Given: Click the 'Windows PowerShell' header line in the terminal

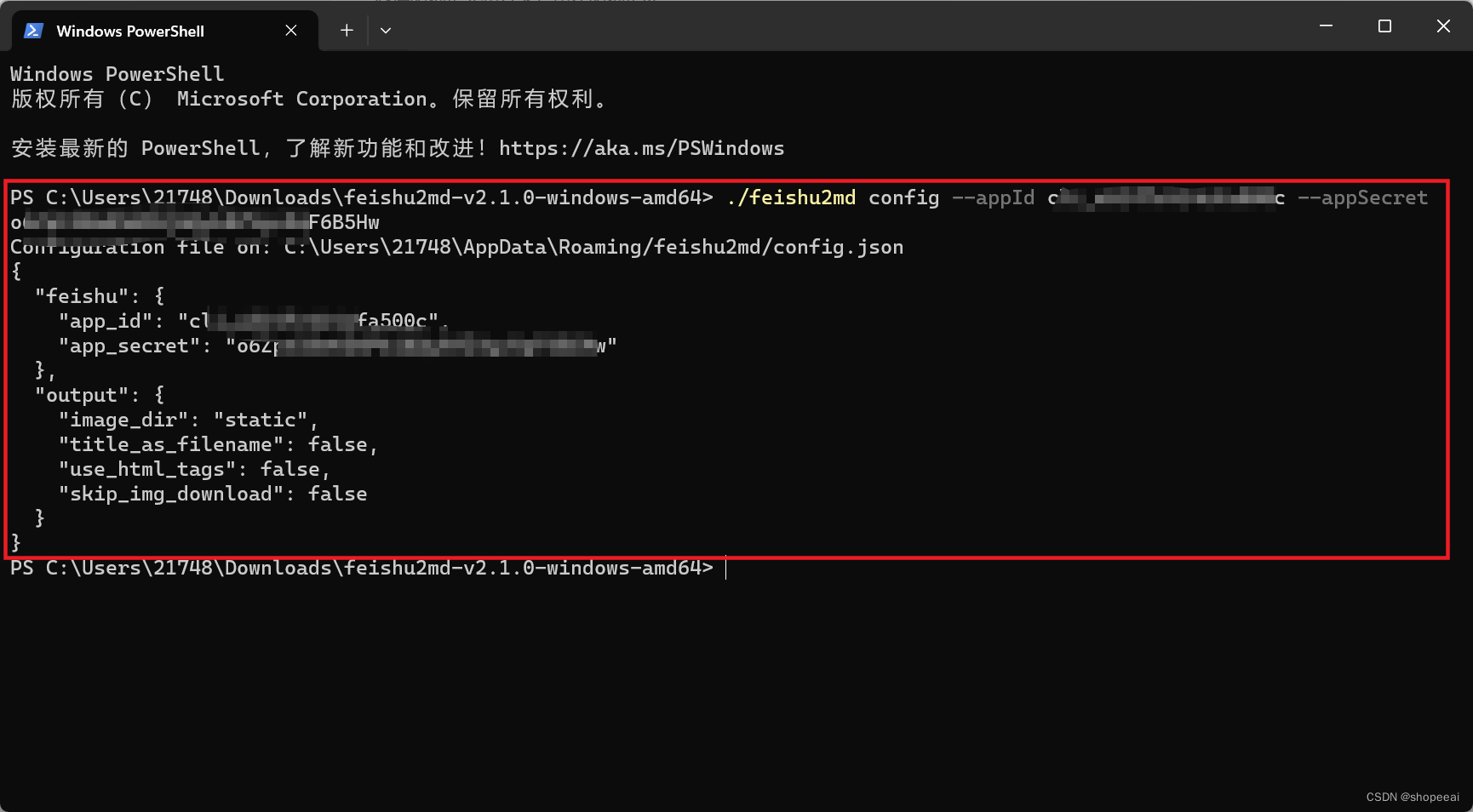Looking at the screenshot, I should point(117,74).
